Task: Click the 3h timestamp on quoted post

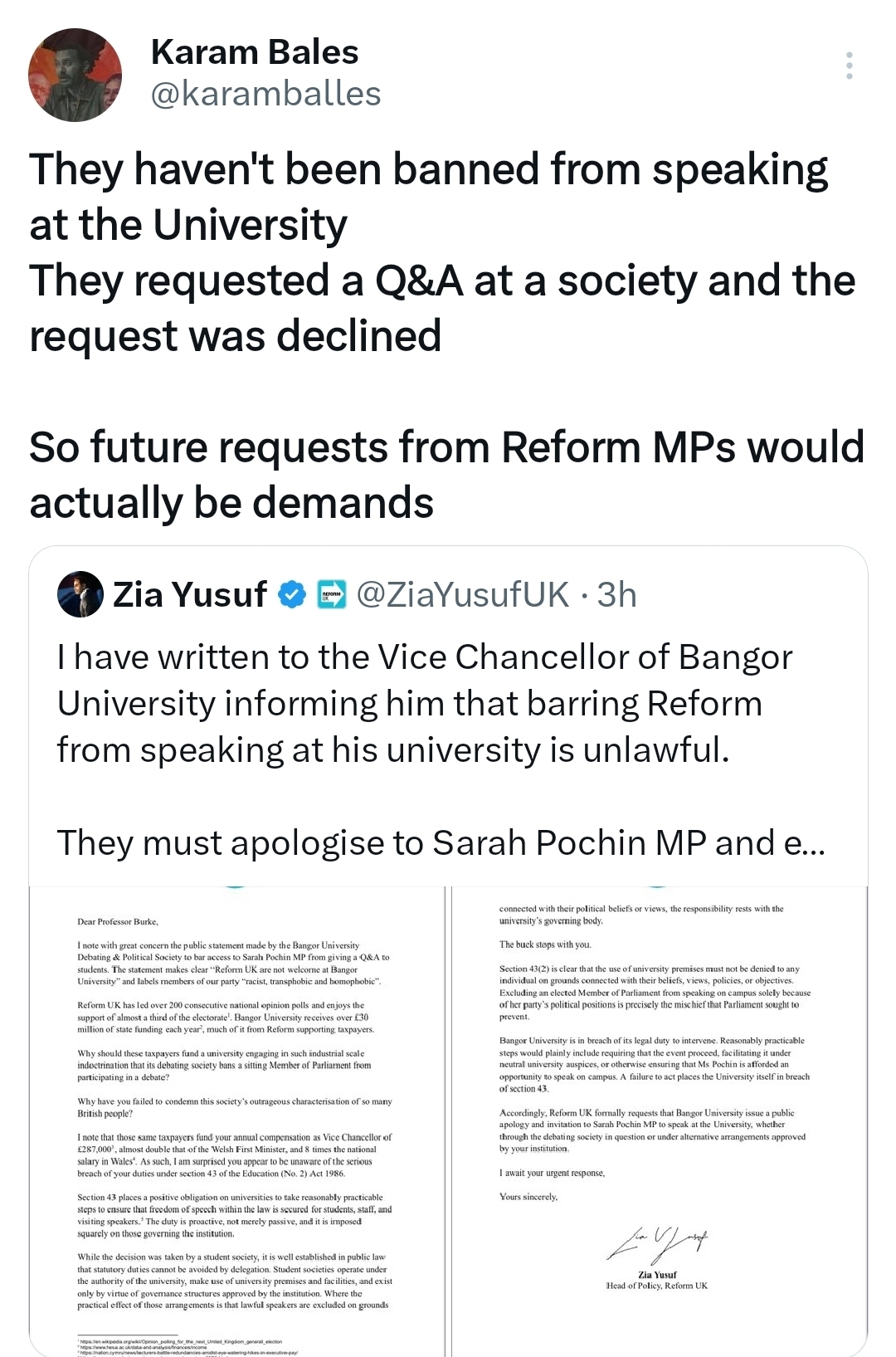Action: [x=616, y=595]
